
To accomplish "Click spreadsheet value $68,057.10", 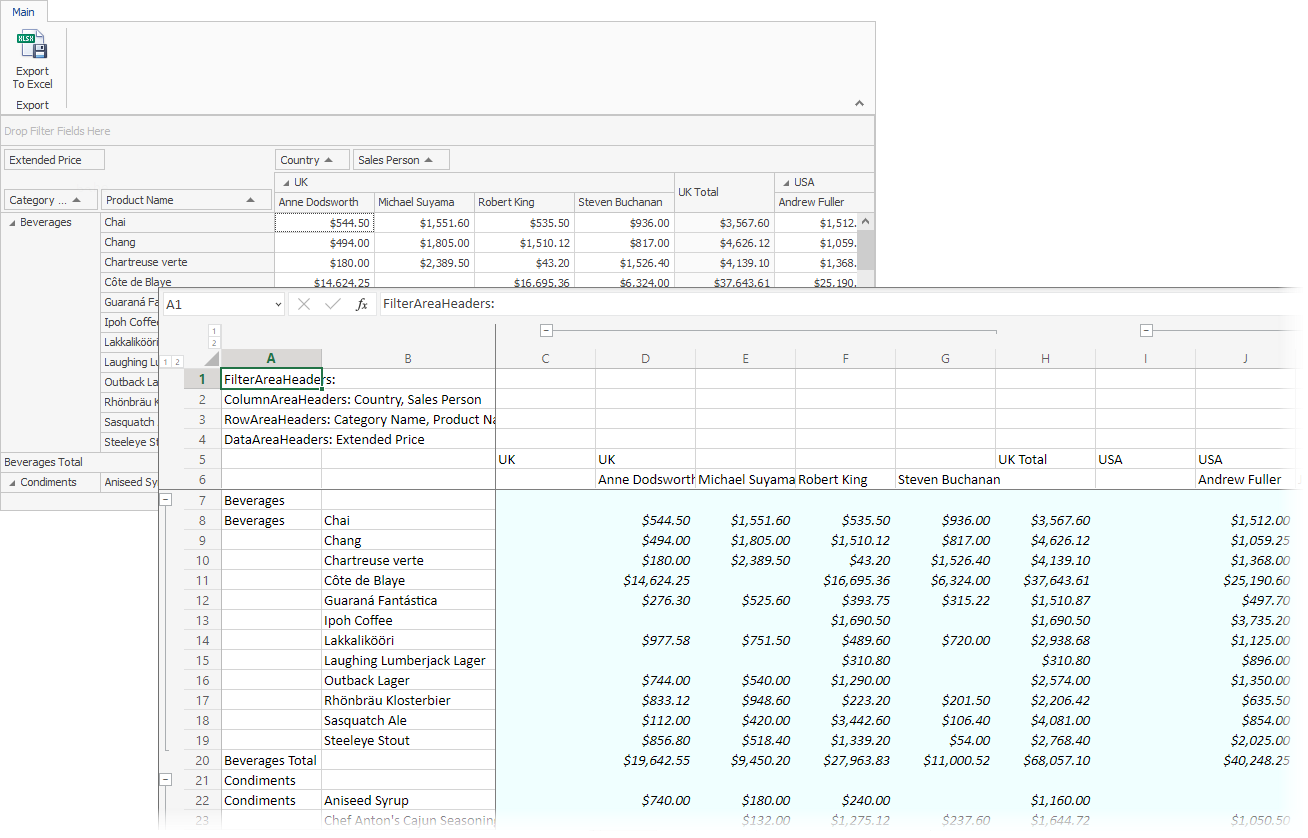I will pos(1056,760).
